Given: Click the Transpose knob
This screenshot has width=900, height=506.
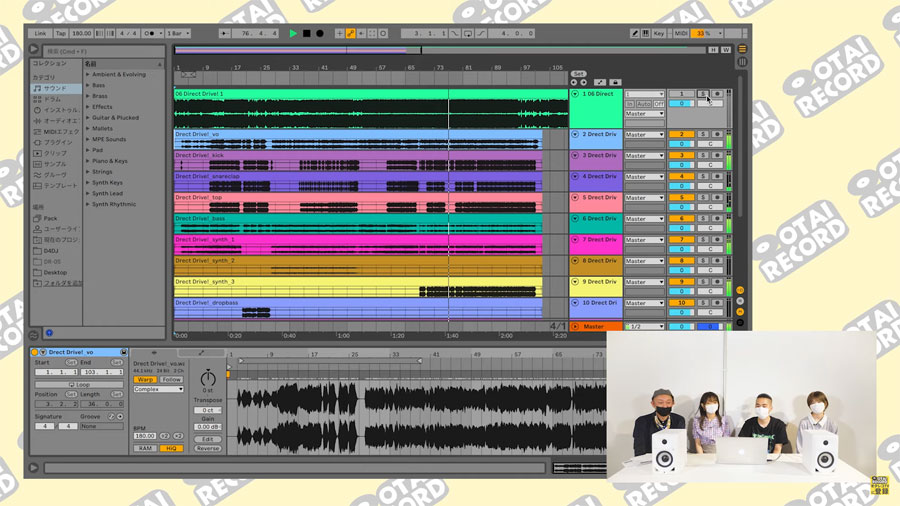Looking at the screenshot, I should 208,378.
